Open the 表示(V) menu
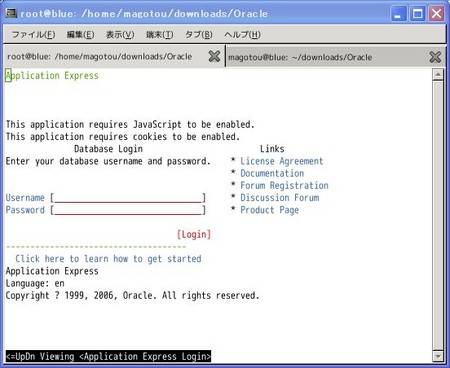The height and width of the screenshot is (368, 450). [120, 35]
